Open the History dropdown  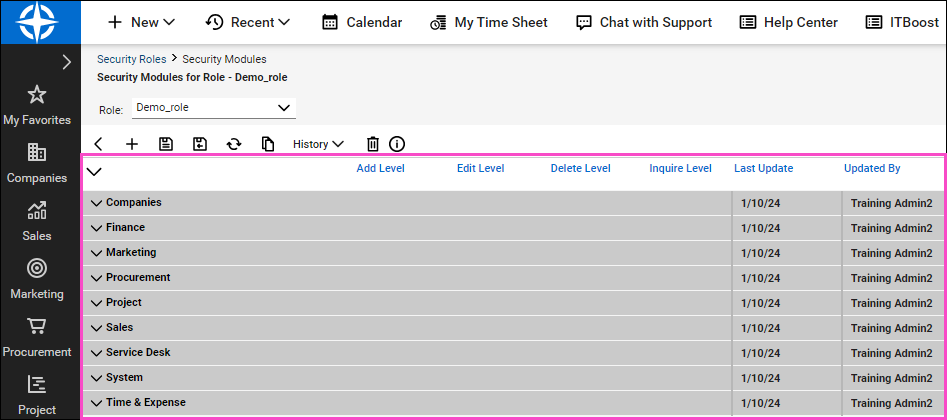(x=318, y=144)
